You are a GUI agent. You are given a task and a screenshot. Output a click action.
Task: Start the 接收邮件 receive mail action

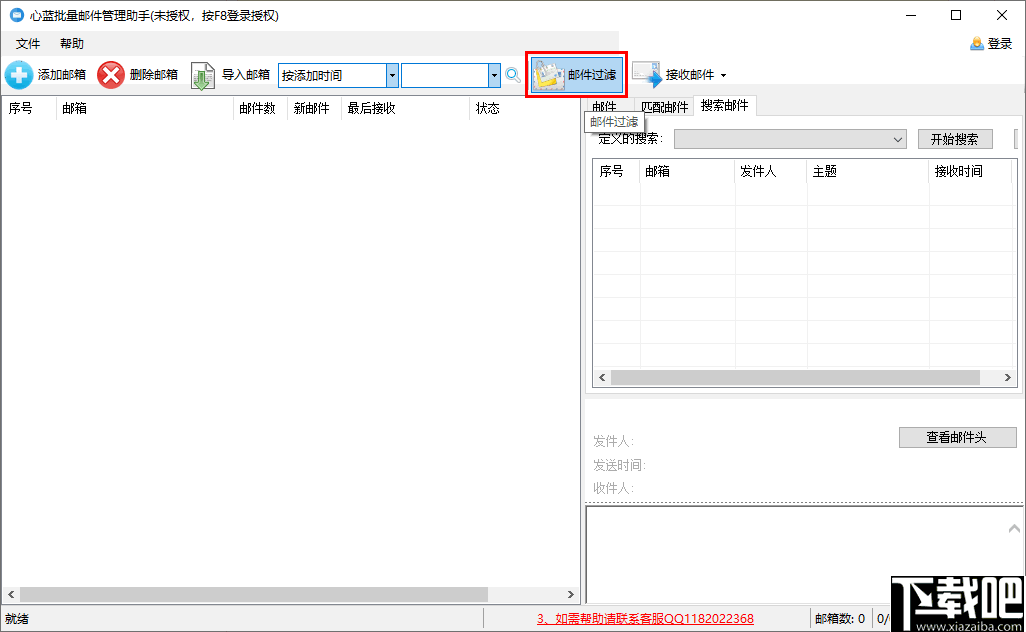[646, 74]
